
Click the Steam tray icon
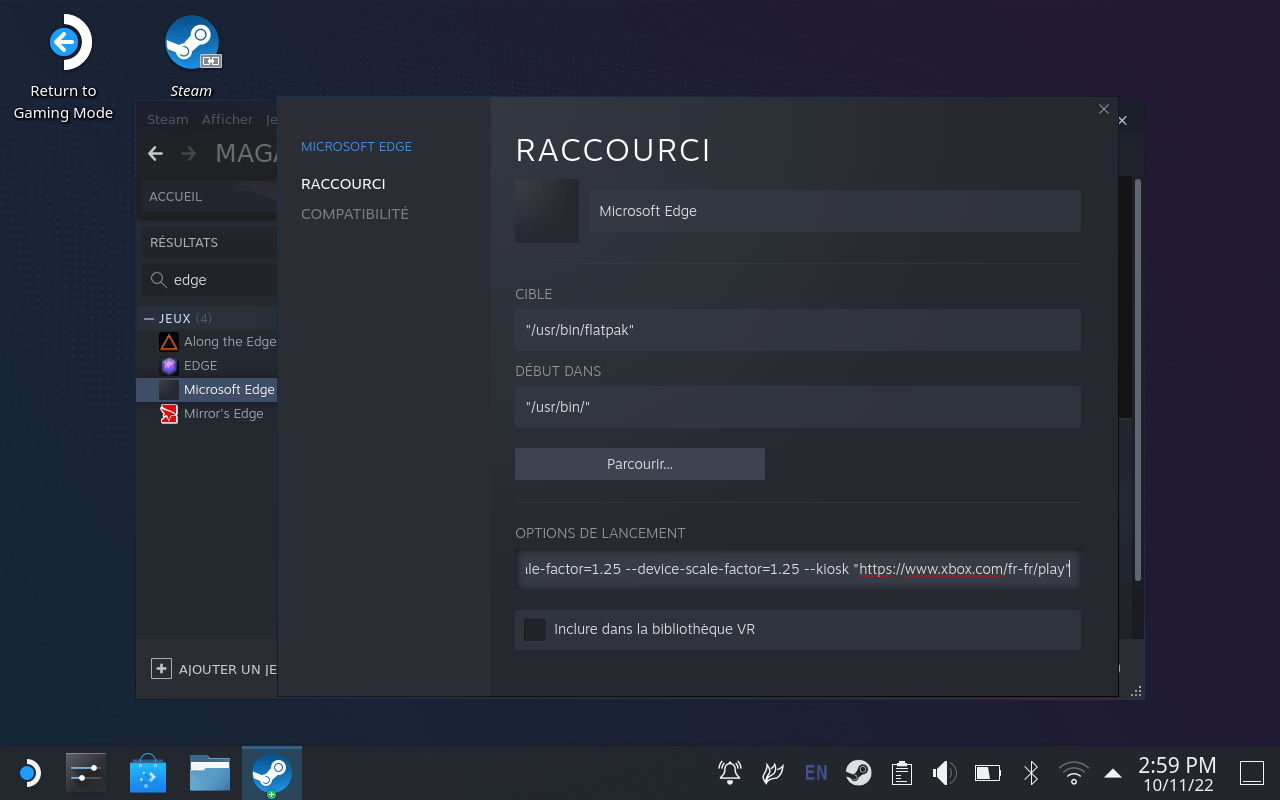click(x=858, y=772)
